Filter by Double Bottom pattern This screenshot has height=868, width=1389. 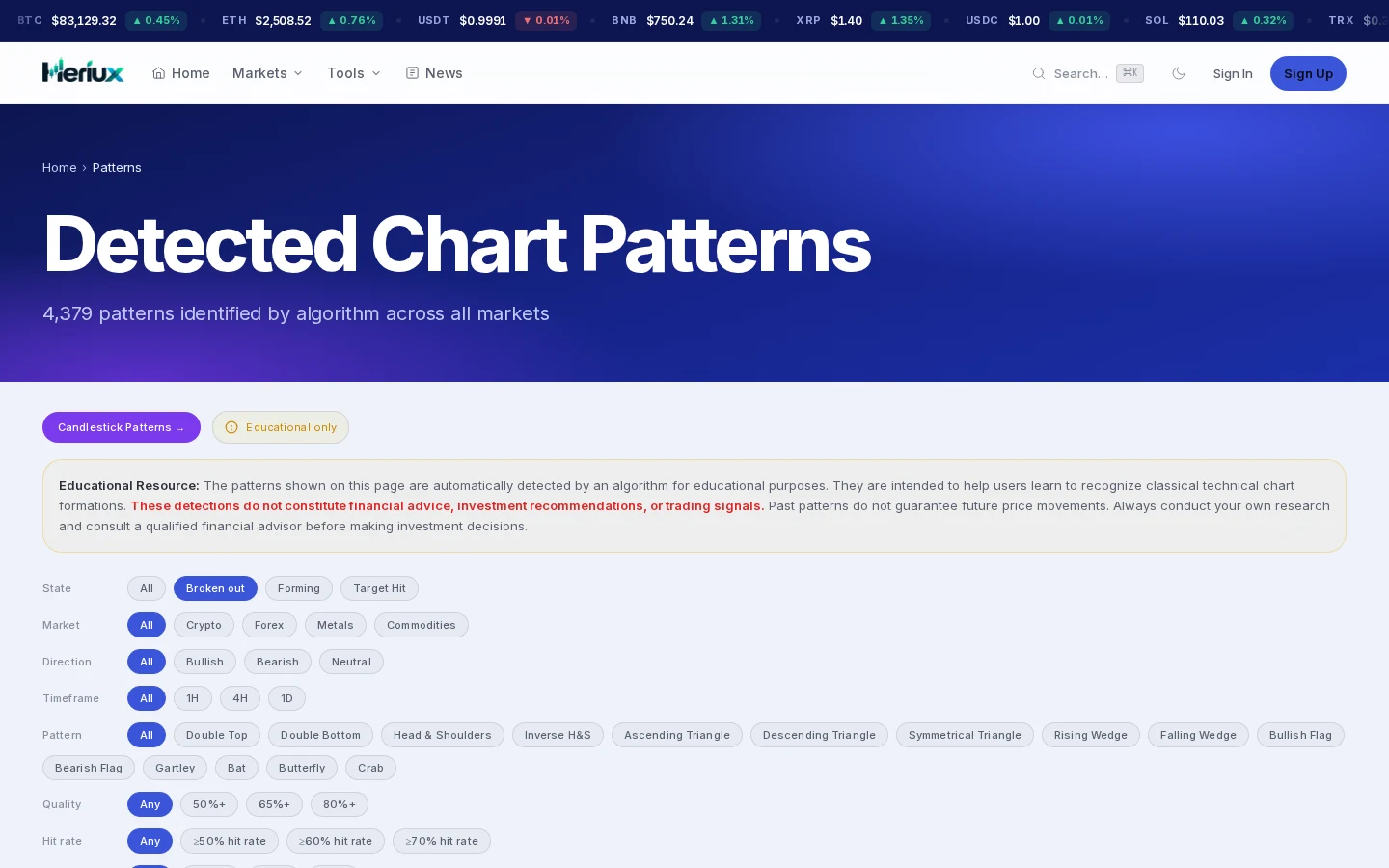320,735
